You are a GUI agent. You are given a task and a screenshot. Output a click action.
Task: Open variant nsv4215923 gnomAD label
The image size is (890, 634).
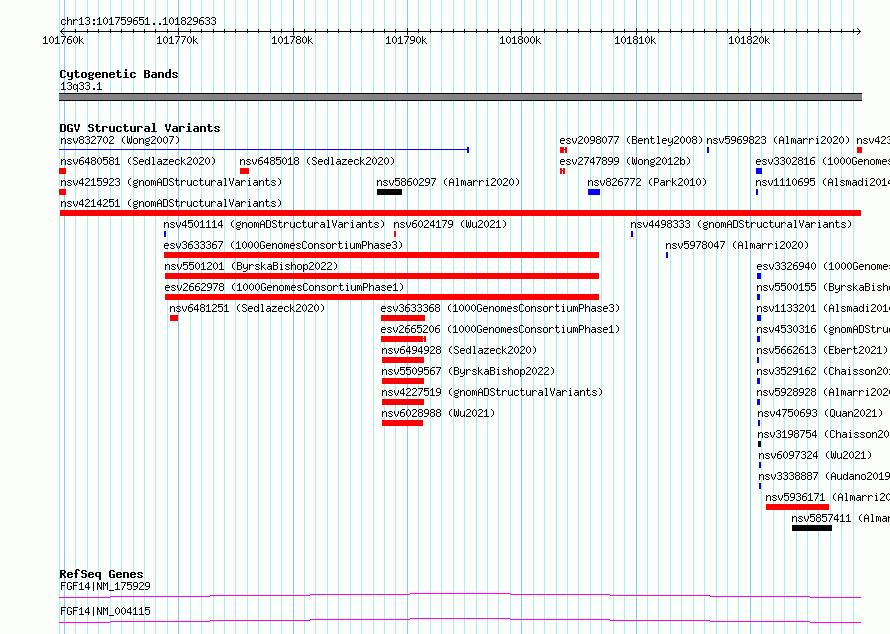(171, 182)
